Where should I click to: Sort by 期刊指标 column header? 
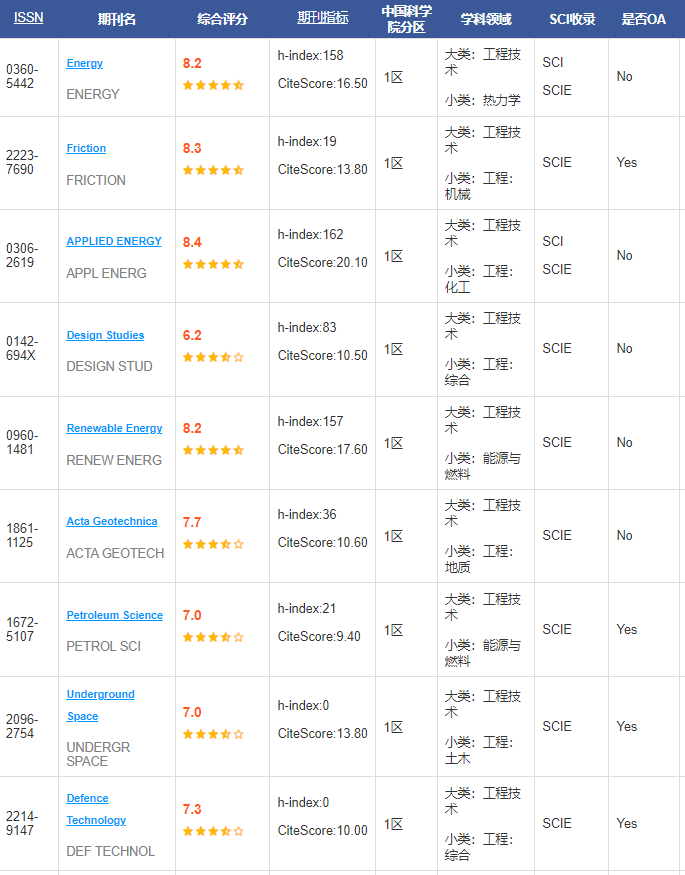(322, 18)
